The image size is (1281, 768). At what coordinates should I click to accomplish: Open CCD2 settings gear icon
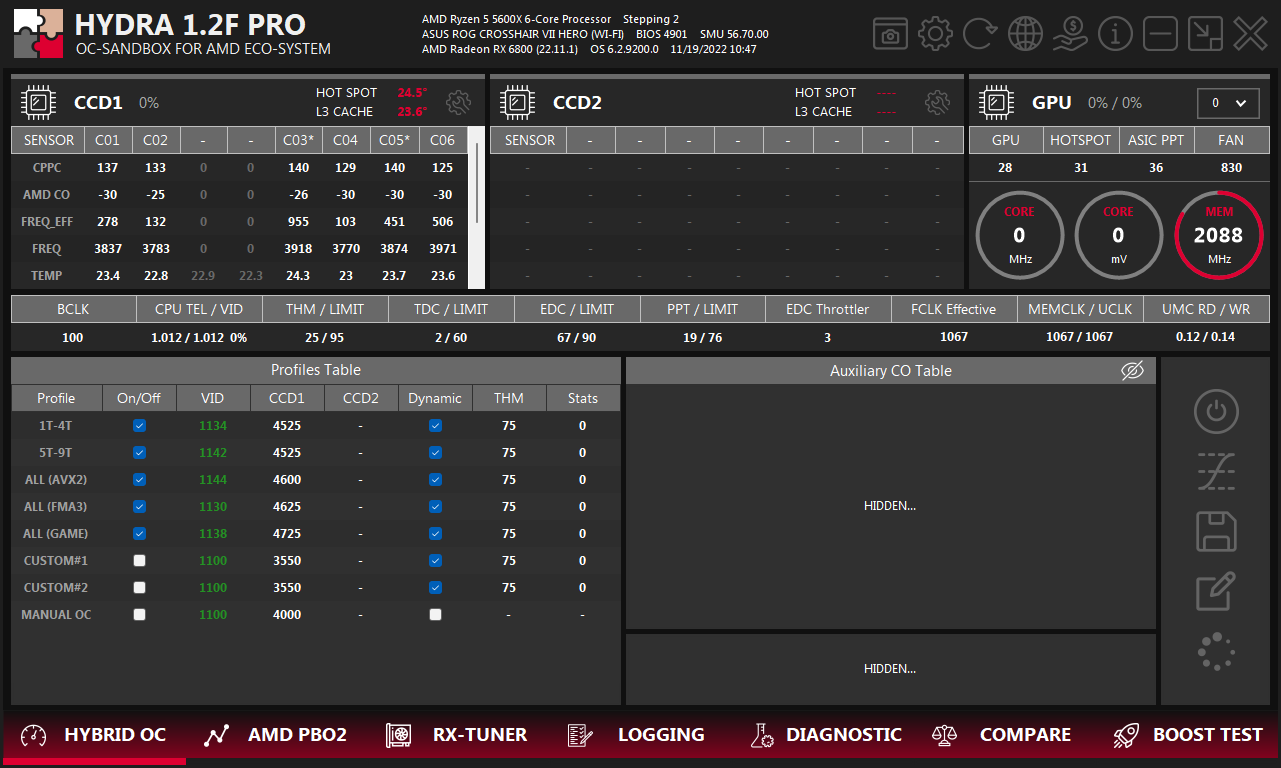click(937, 102)
